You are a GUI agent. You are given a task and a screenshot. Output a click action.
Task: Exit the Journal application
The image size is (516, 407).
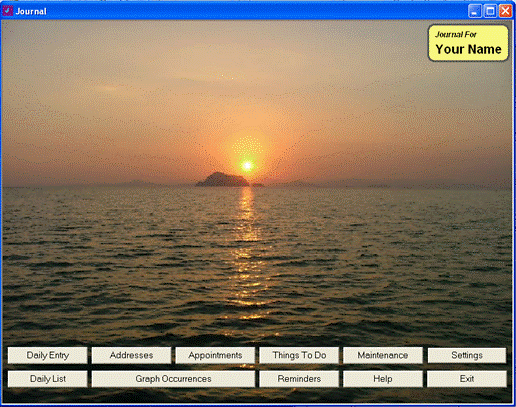(467, 379)
